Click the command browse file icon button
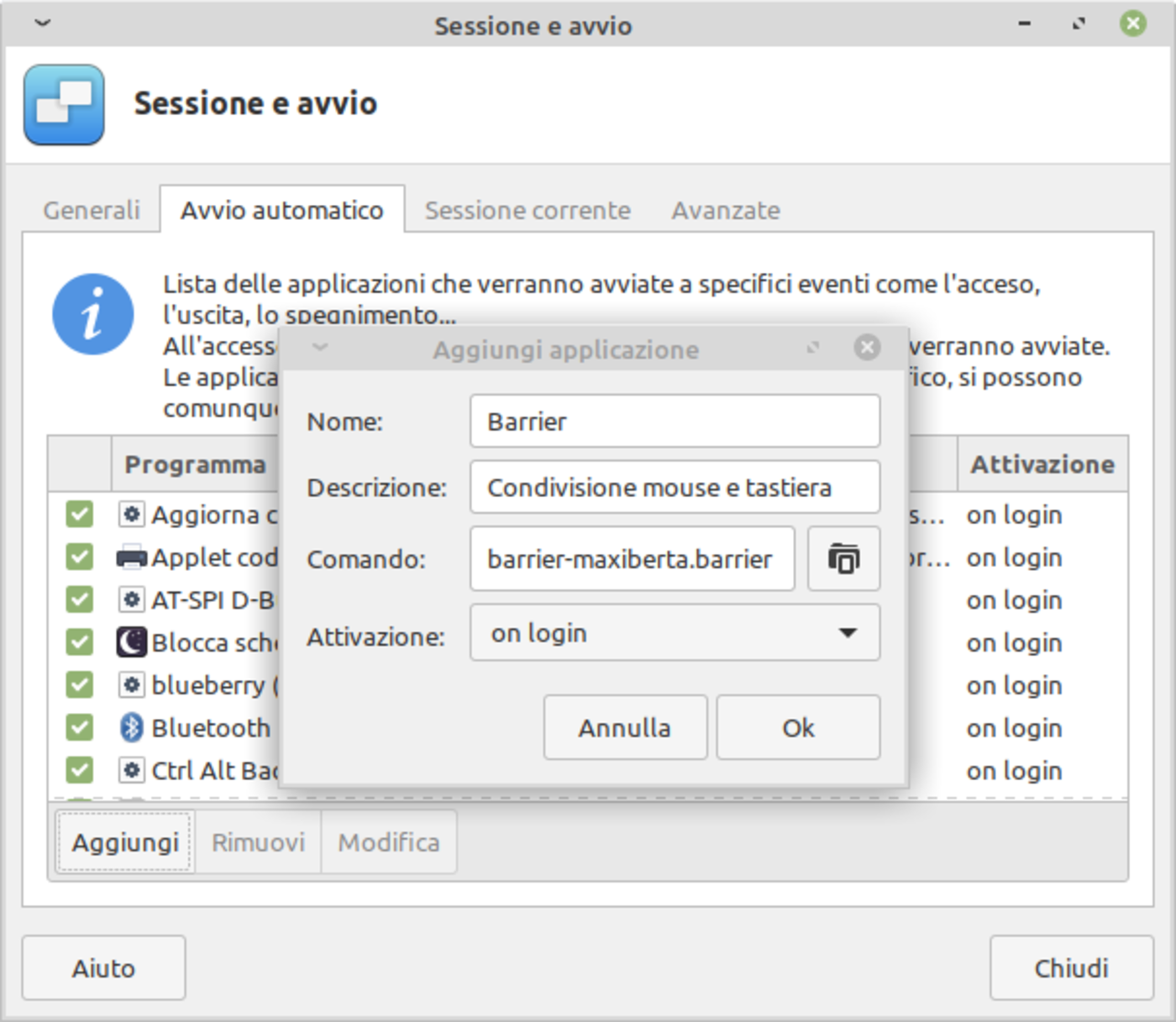1176x1022 pixels. (x=843, y=558)
